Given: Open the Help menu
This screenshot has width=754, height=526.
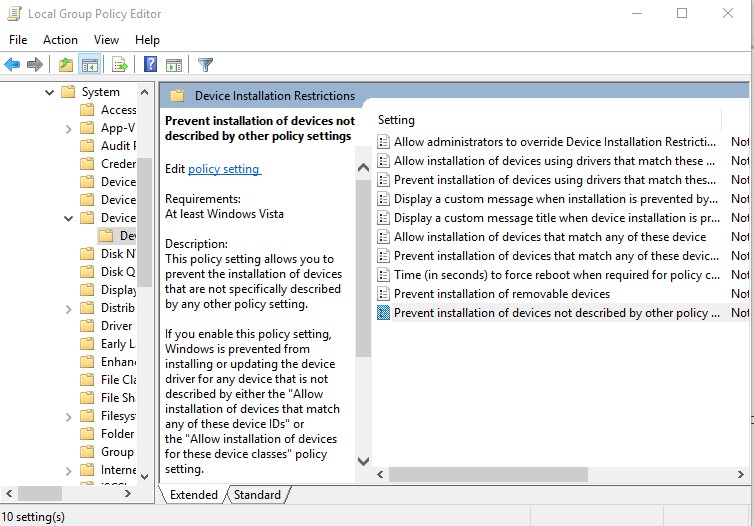Looking at the screenshot, I should (x=147, y=40).
